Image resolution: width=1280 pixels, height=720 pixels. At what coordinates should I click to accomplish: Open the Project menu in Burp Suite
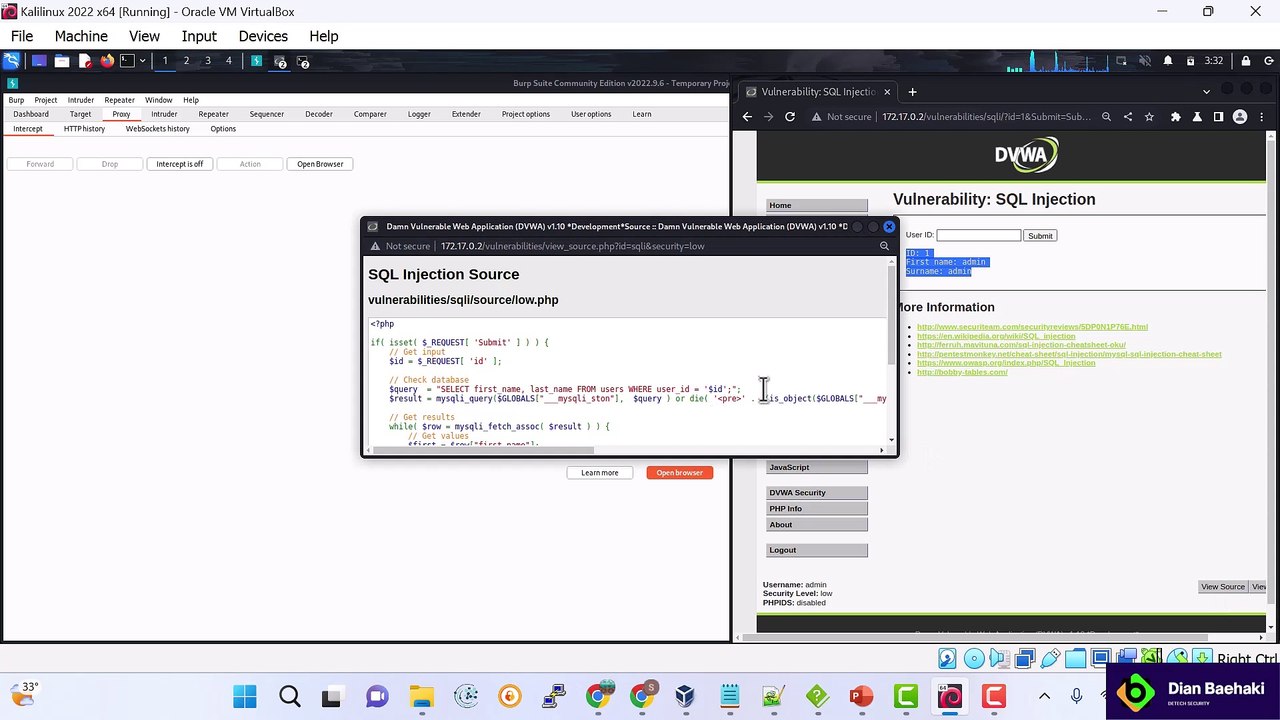(46, 100)
